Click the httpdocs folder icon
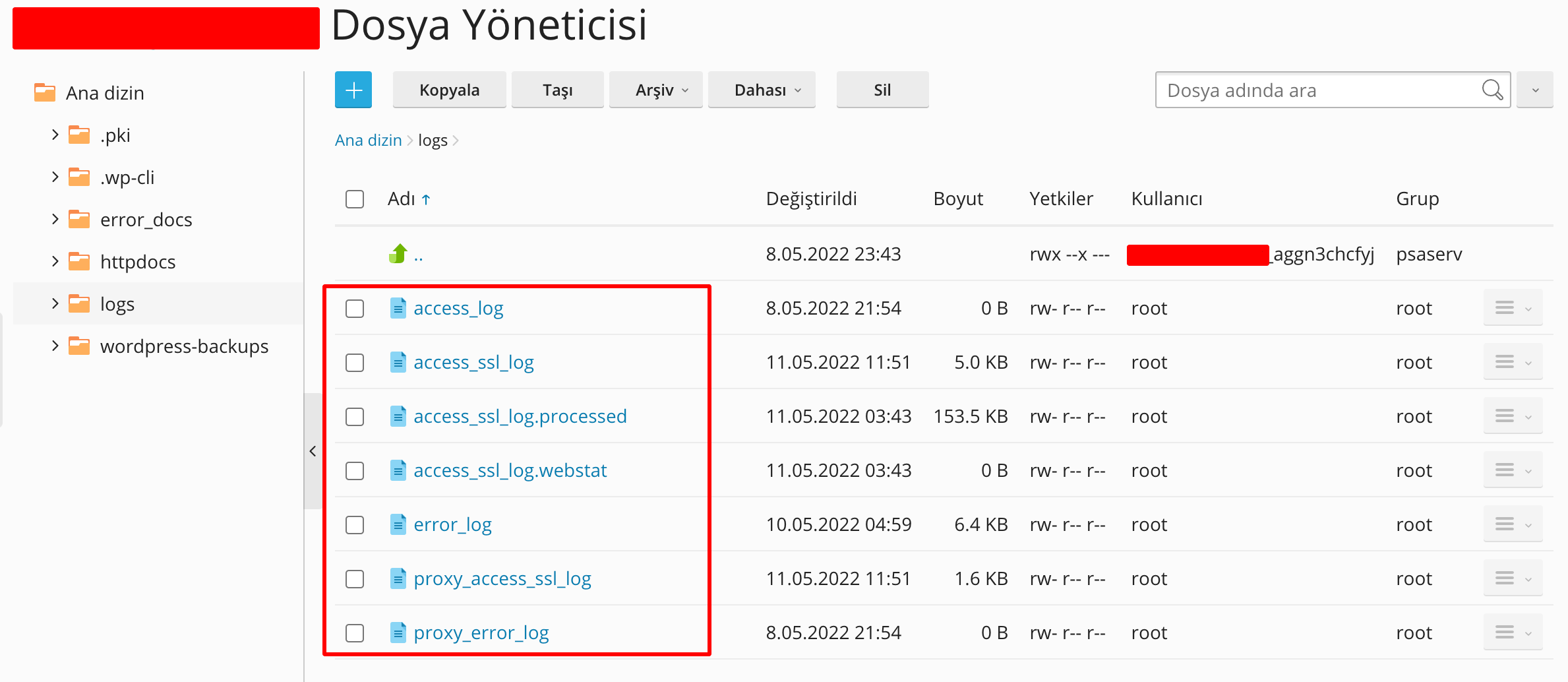The height and width of the screenshot is (682, 1568). pyautogui.click(x=79, y=261)
